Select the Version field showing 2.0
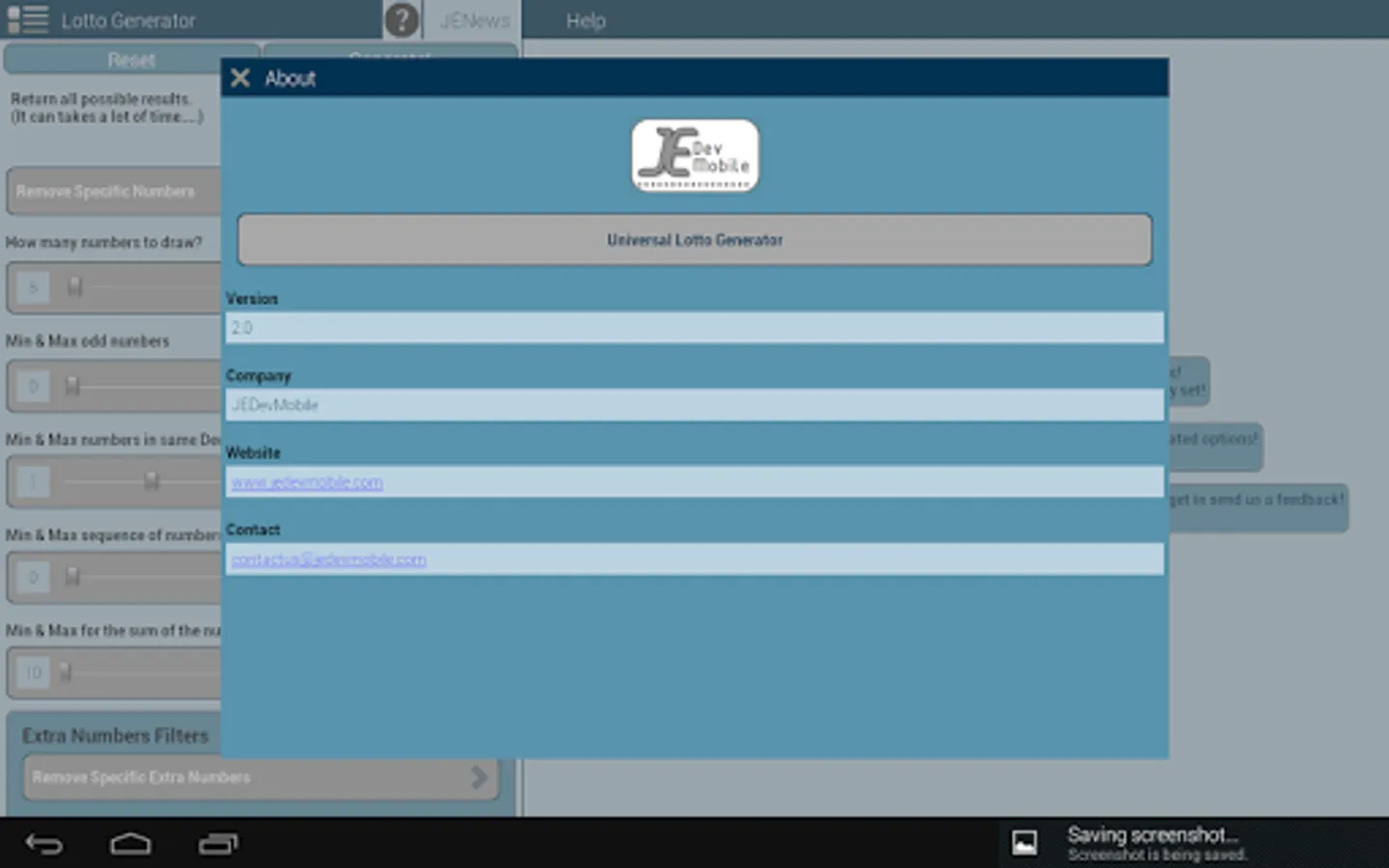 [694, 328]
